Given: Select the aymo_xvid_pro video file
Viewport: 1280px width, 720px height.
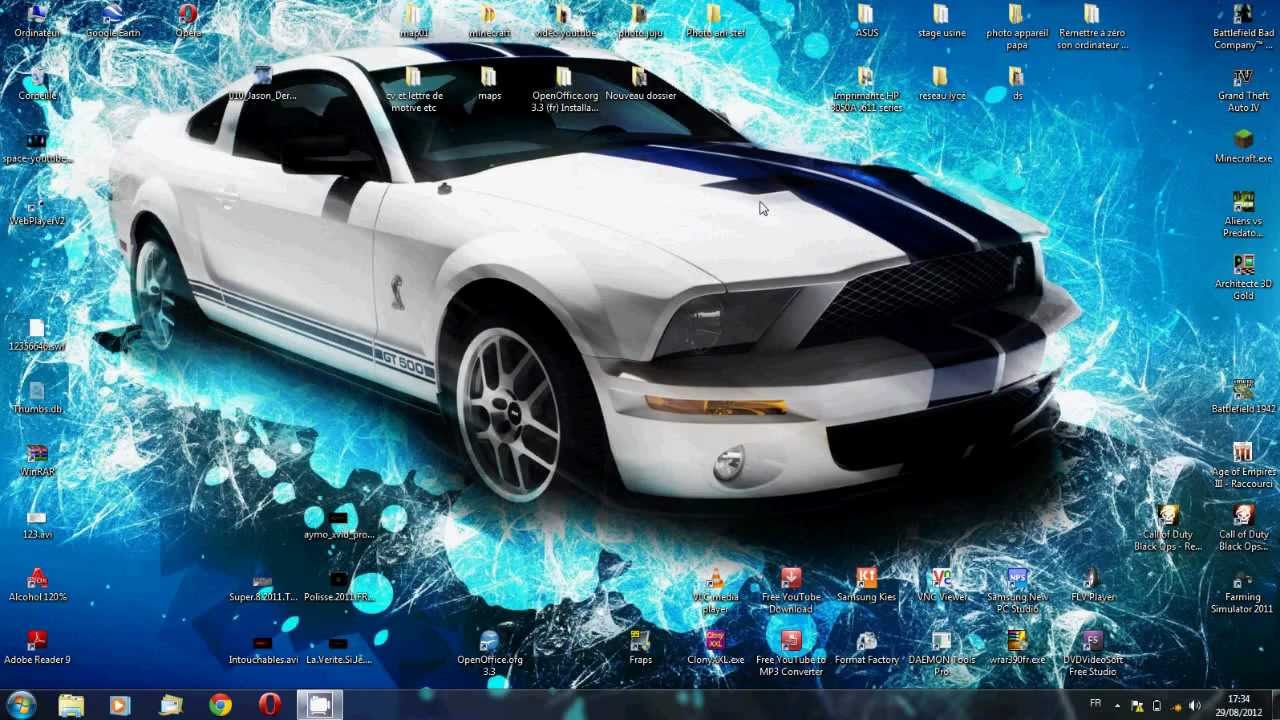Looking at the screenshot, I should tap(338, 523).
